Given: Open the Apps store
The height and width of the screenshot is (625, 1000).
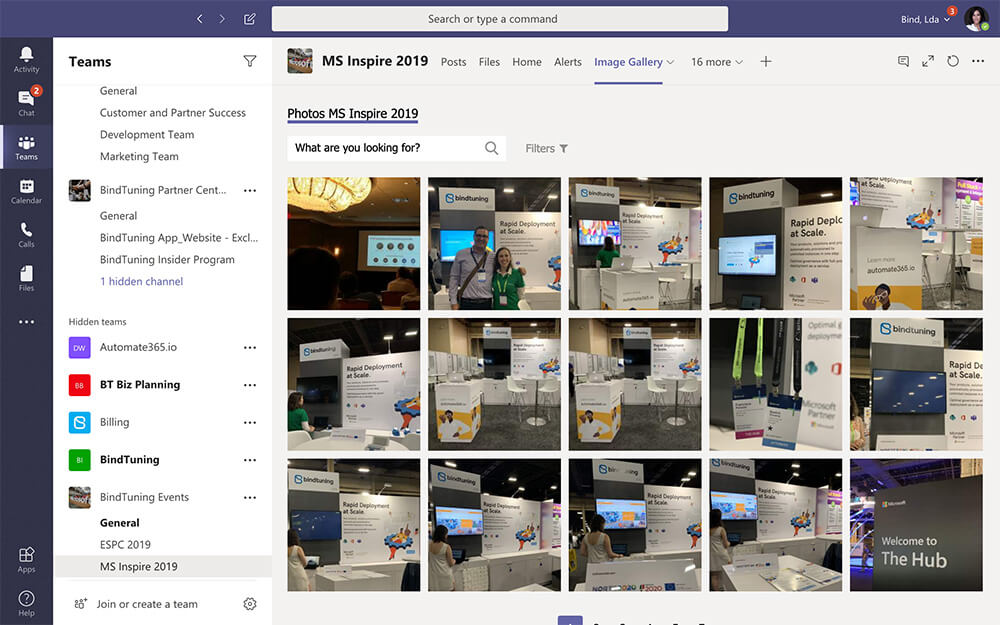Looking at the screenshot, I should point(26,559).
